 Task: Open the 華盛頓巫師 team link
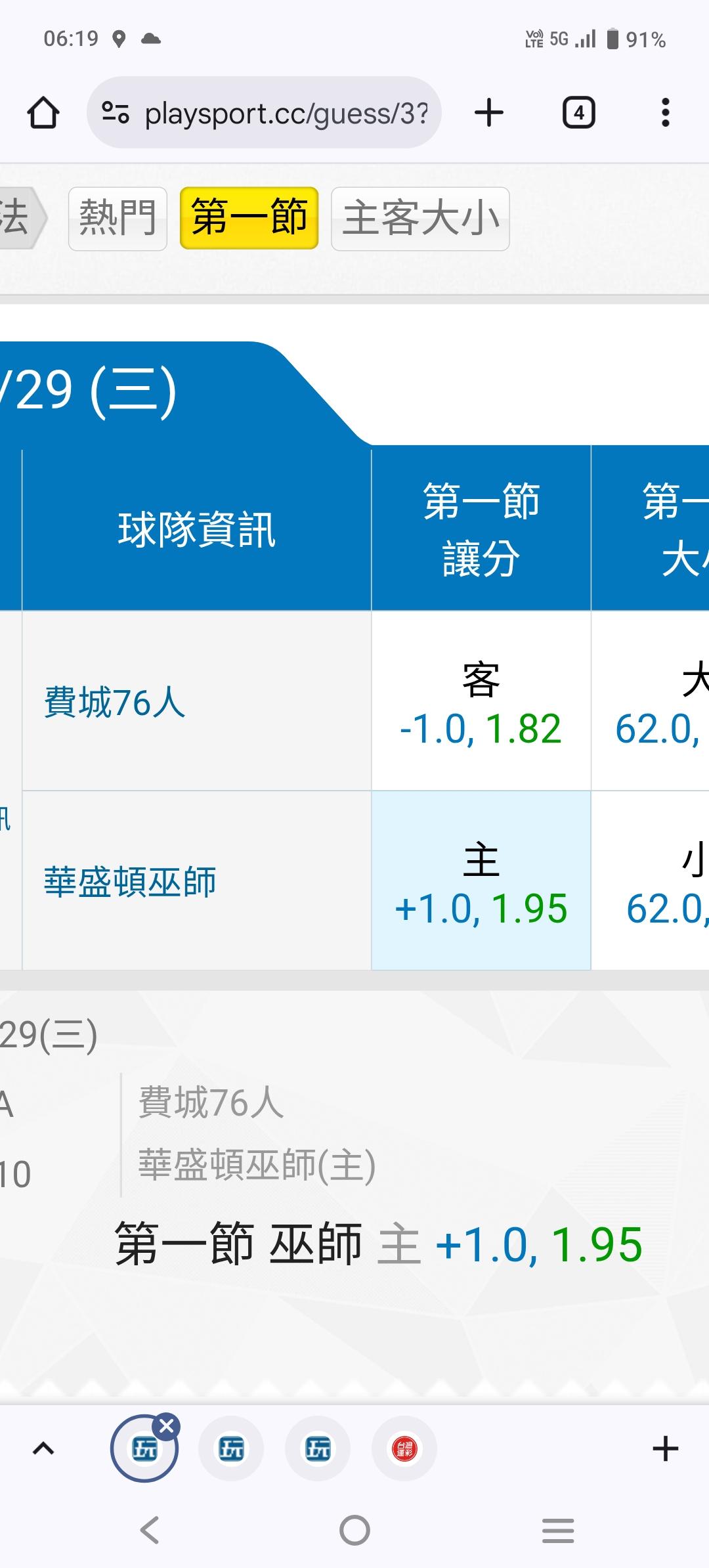(130, 881)
